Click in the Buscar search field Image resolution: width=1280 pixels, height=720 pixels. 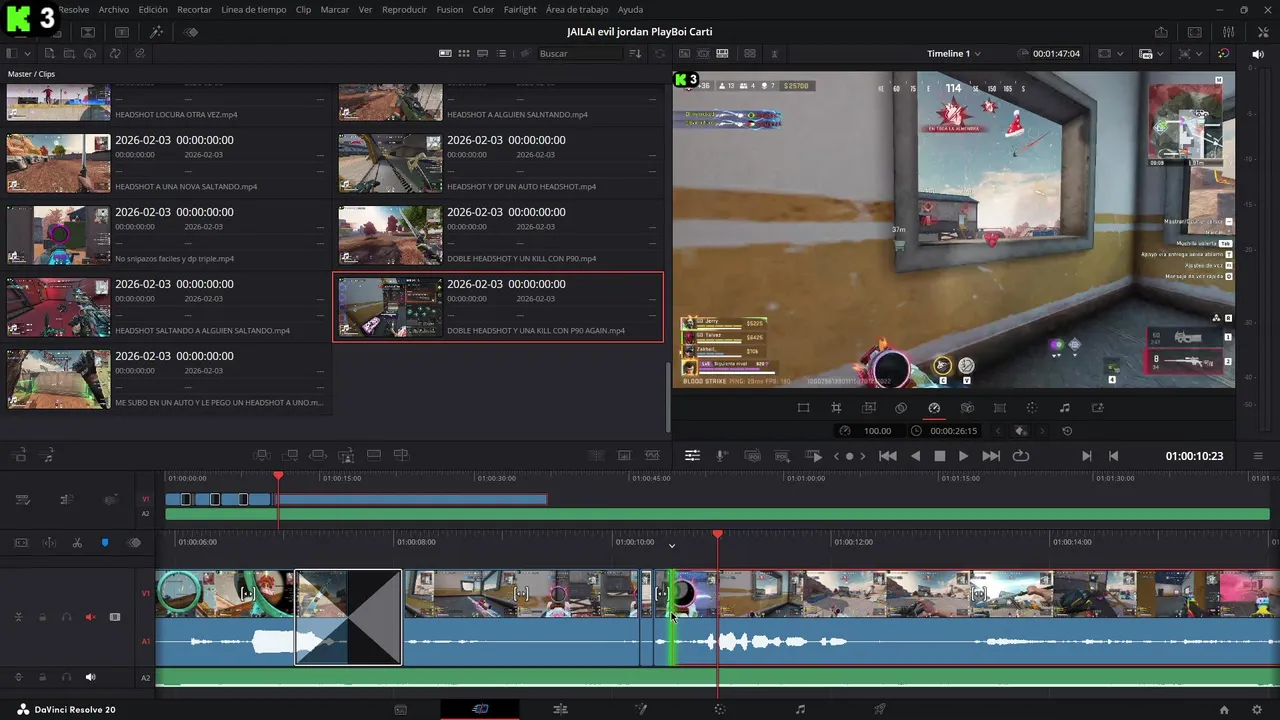(x=580, y=53)
